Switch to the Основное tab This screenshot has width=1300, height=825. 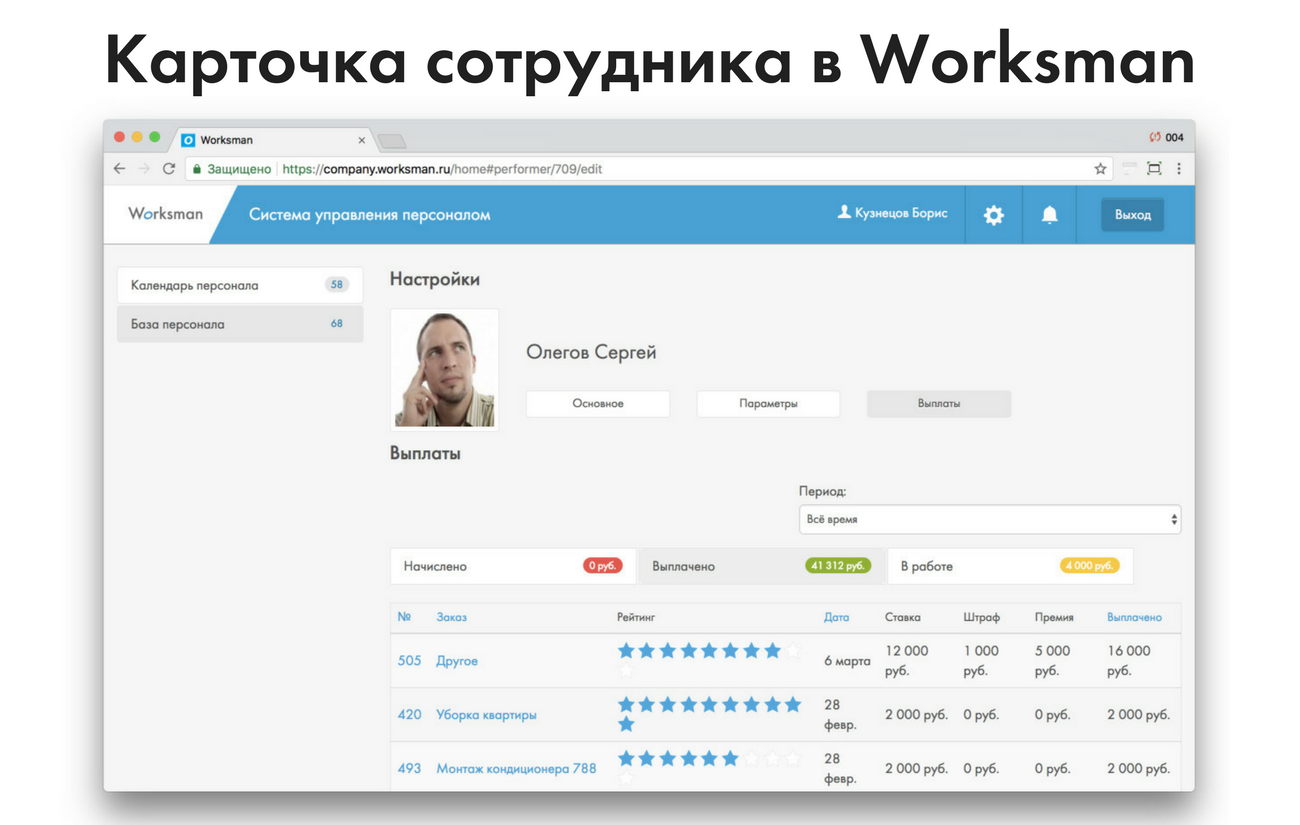pyautogui.click(x=597, y=404)
